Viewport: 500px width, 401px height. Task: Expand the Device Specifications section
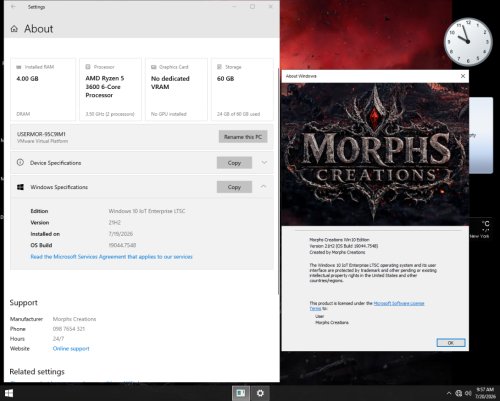[264, 163]
